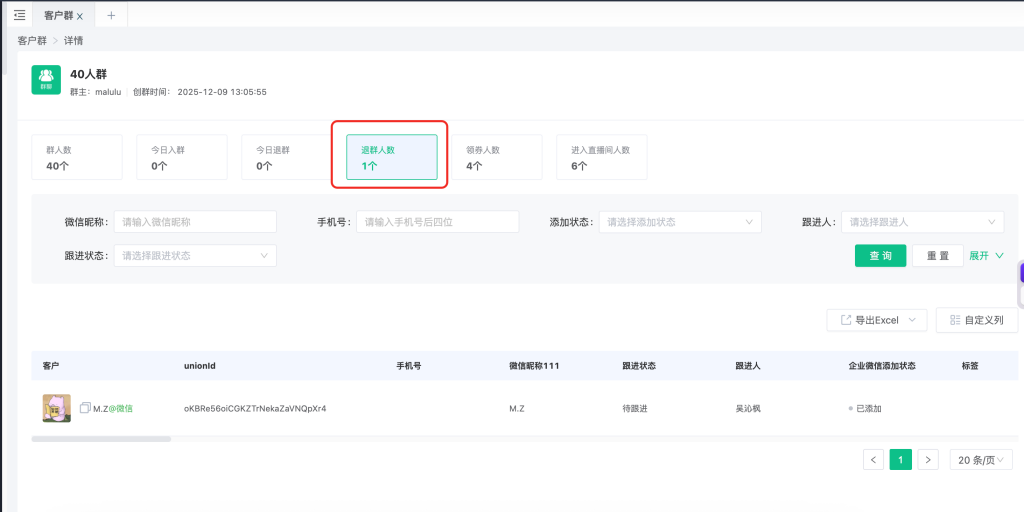Click the 微信昵称 input field
The height and width of the screenshot is (512, 1024).
(194, 222)
